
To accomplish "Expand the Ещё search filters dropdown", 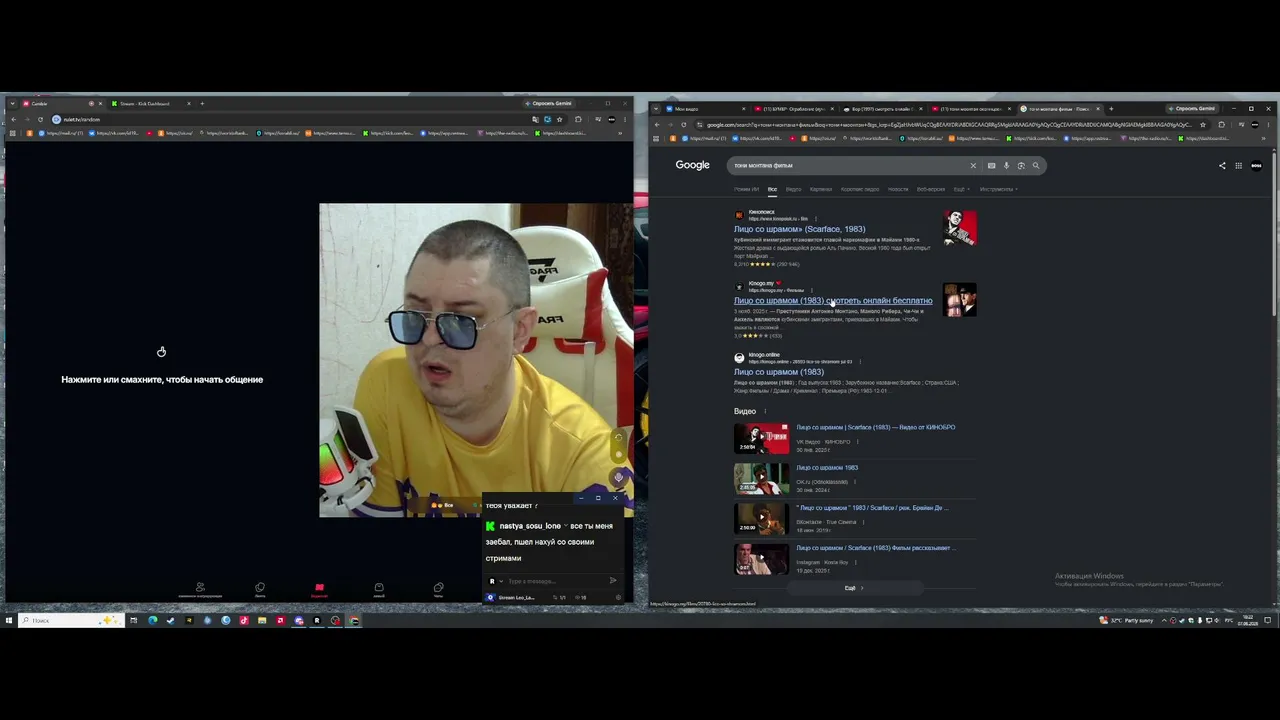I will 961,189.
